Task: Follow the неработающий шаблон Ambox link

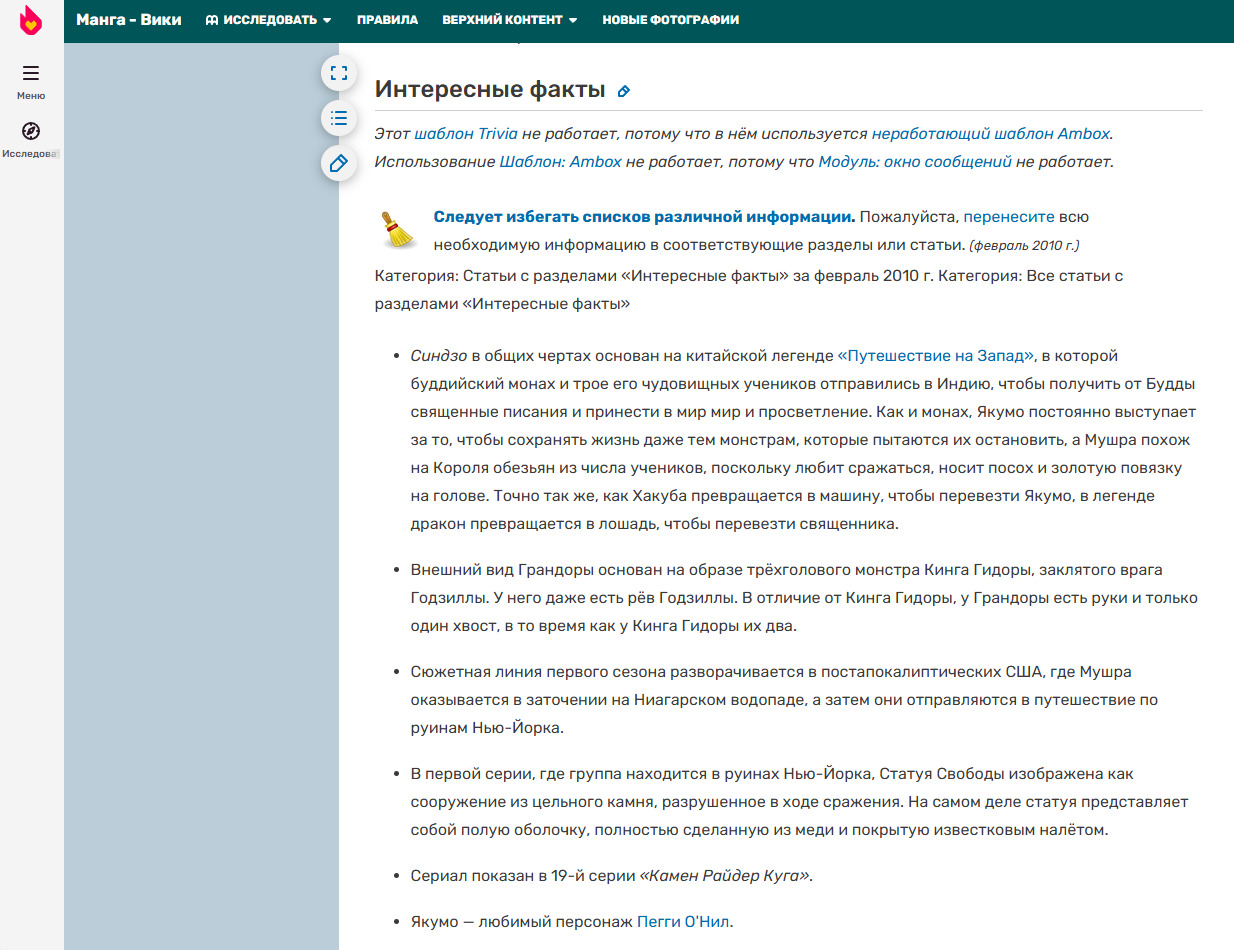Action: click(x=990, y=134)
